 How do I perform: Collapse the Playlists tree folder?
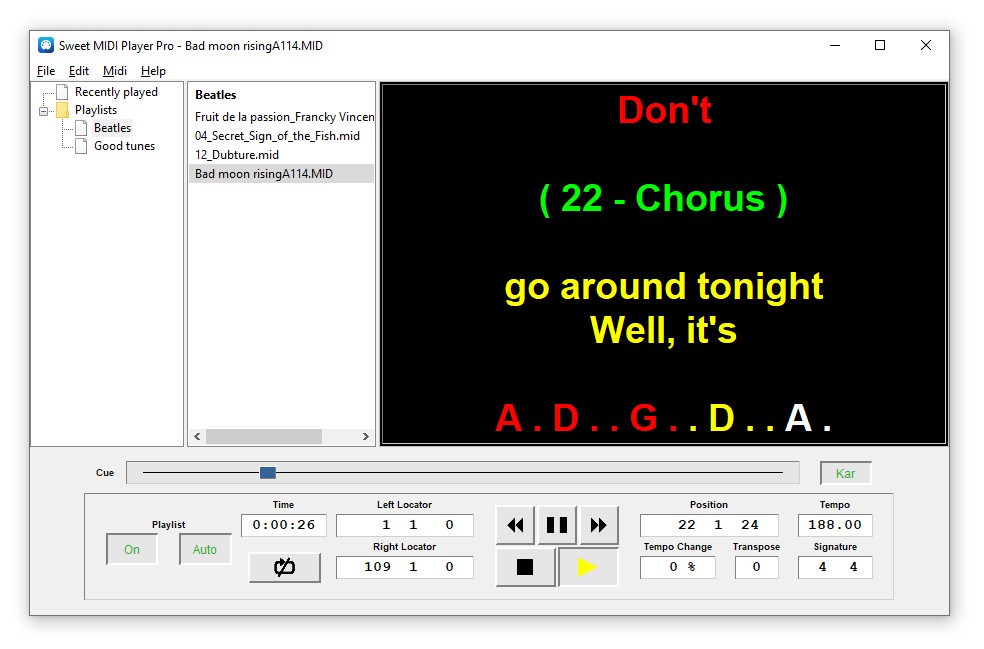(43, 111)
